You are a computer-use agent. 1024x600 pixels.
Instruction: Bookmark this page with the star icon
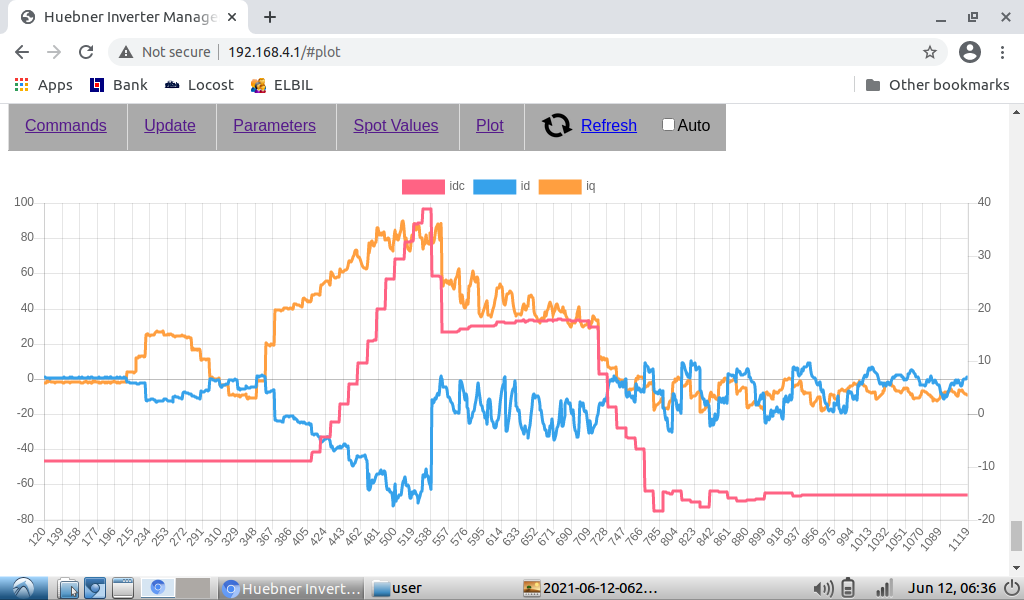tap(929, 52)
